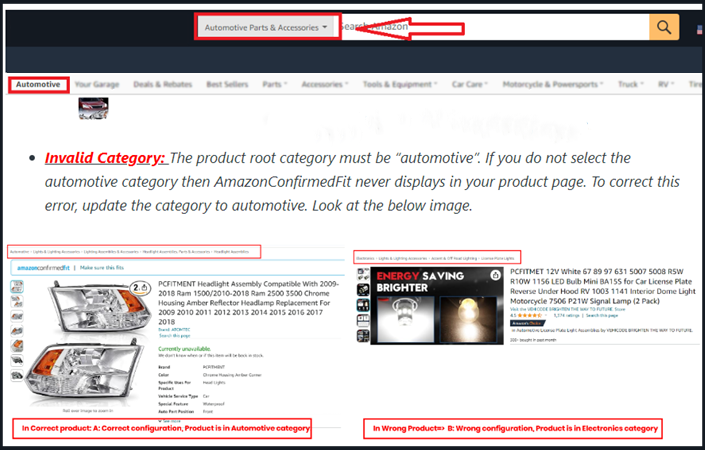Click the garage car image below Automotive
This screenshot has height=450, width=705.
tap(93, 108)
